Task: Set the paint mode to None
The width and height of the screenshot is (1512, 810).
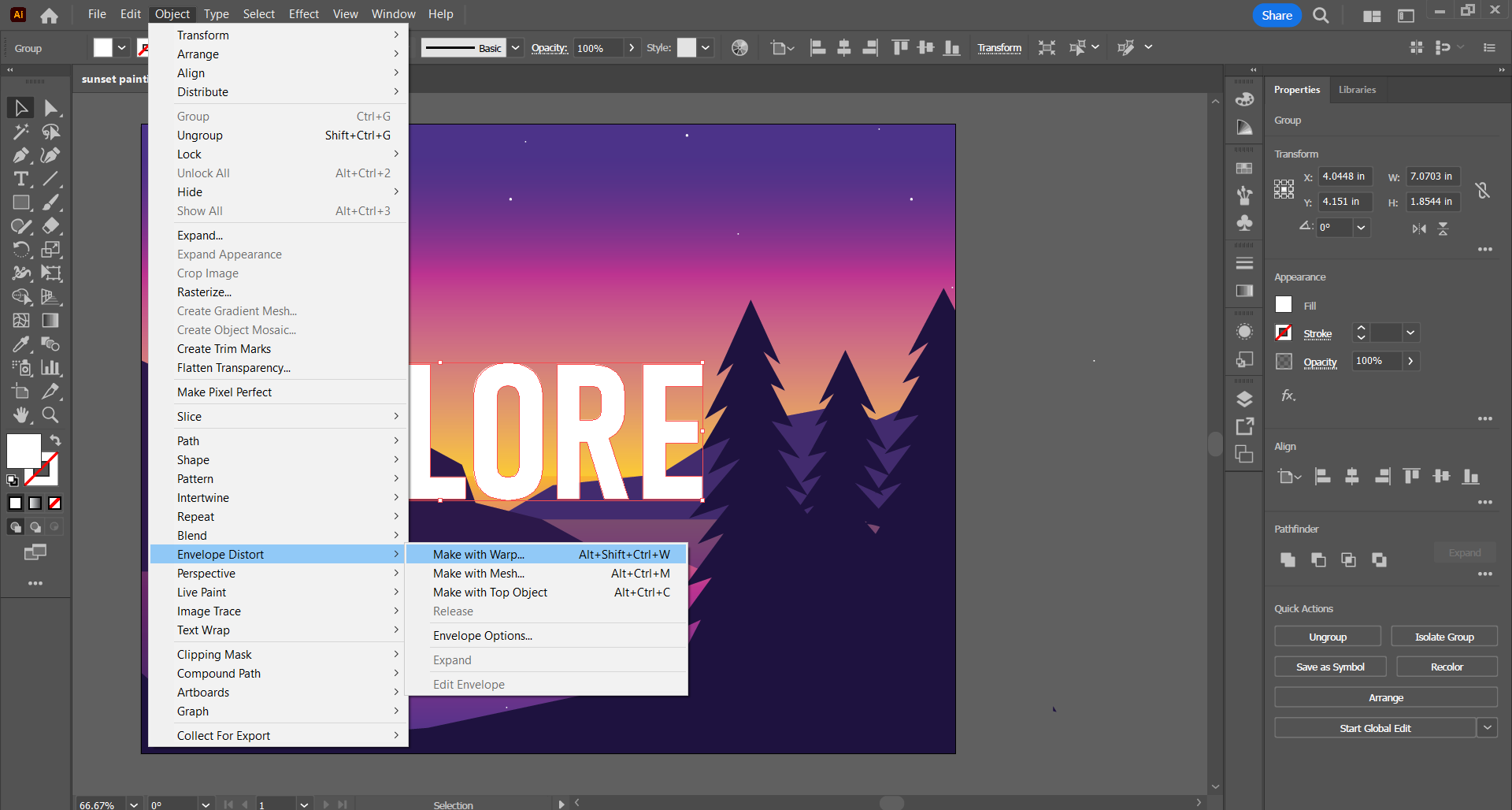Action: [x=55, y=503]
